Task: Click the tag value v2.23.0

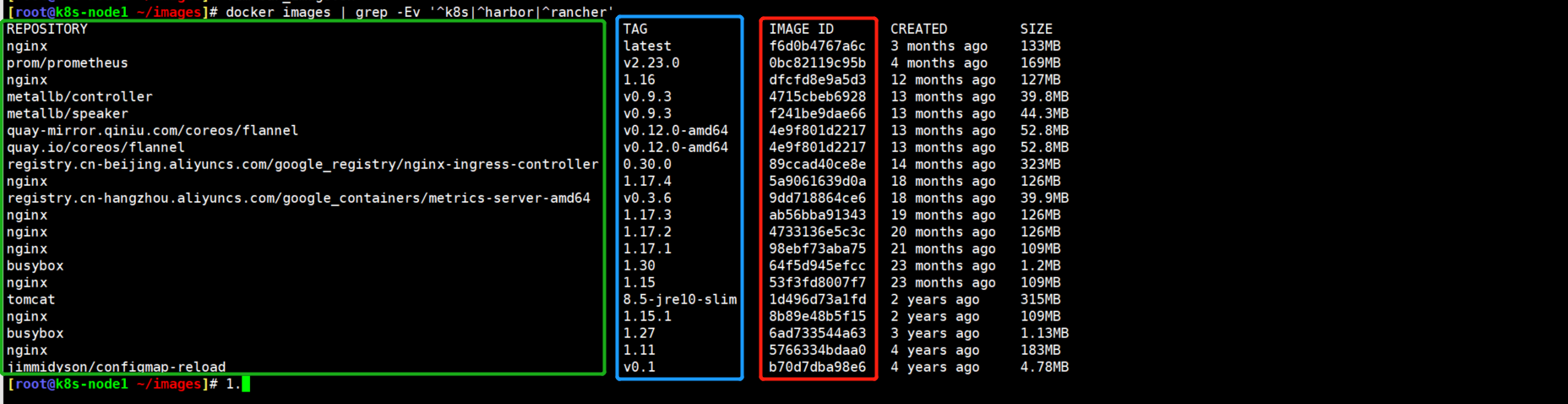Action: (x=651, y=63)
